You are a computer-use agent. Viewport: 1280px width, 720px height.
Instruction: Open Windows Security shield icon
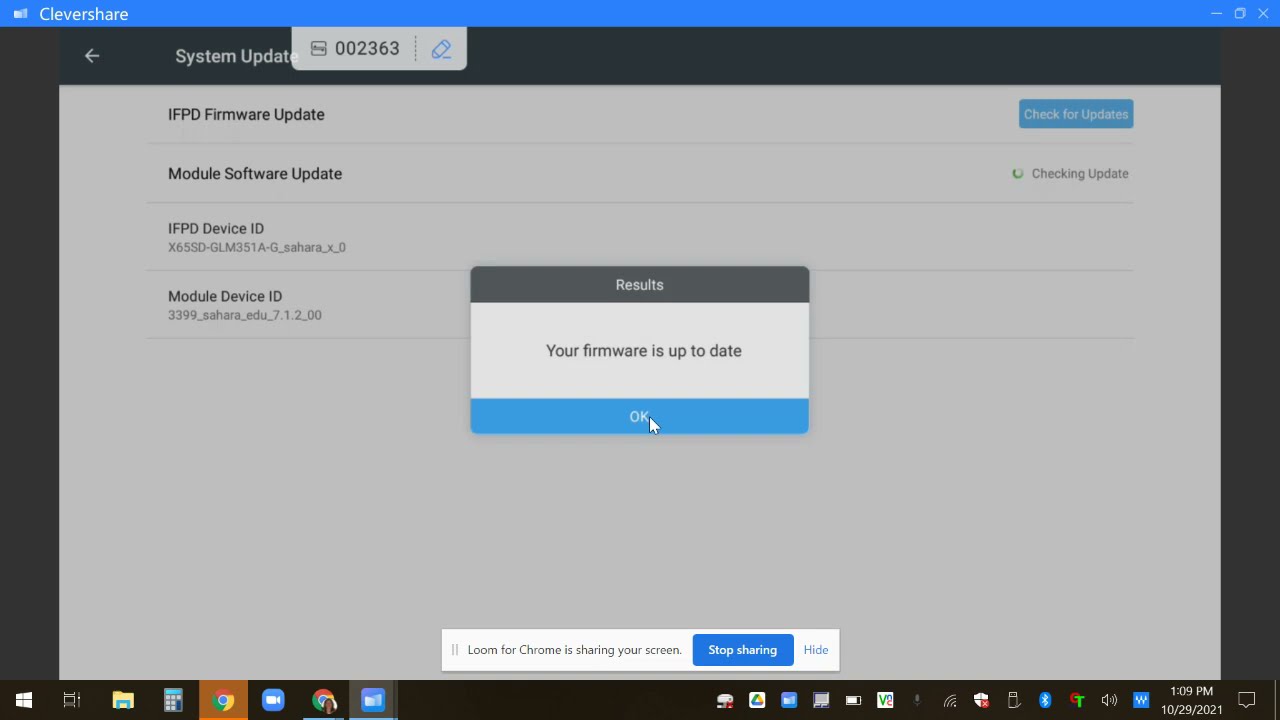tap(981, 700)
